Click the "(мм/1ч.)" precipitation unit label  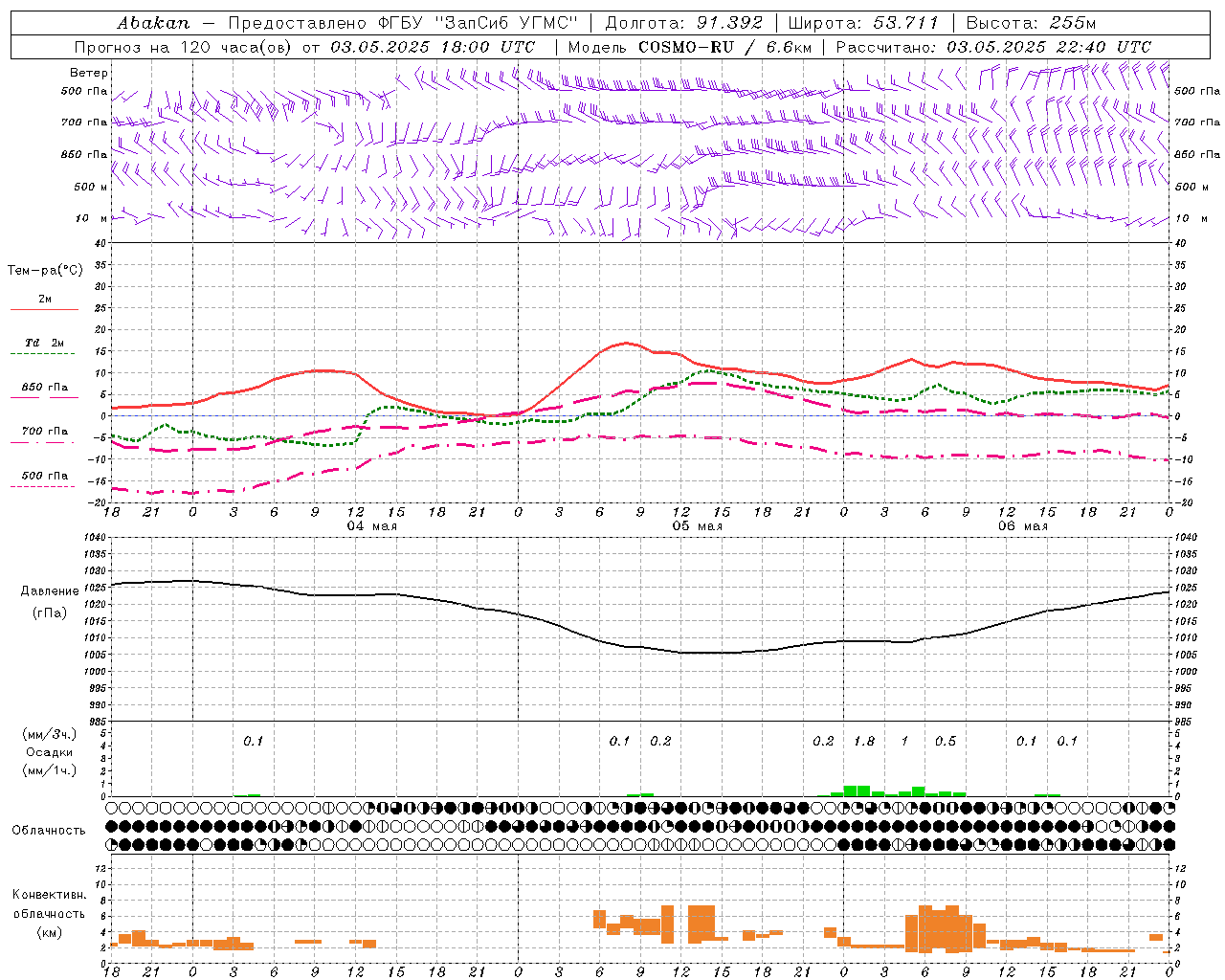pyautogui.click(x=50, y=770)
